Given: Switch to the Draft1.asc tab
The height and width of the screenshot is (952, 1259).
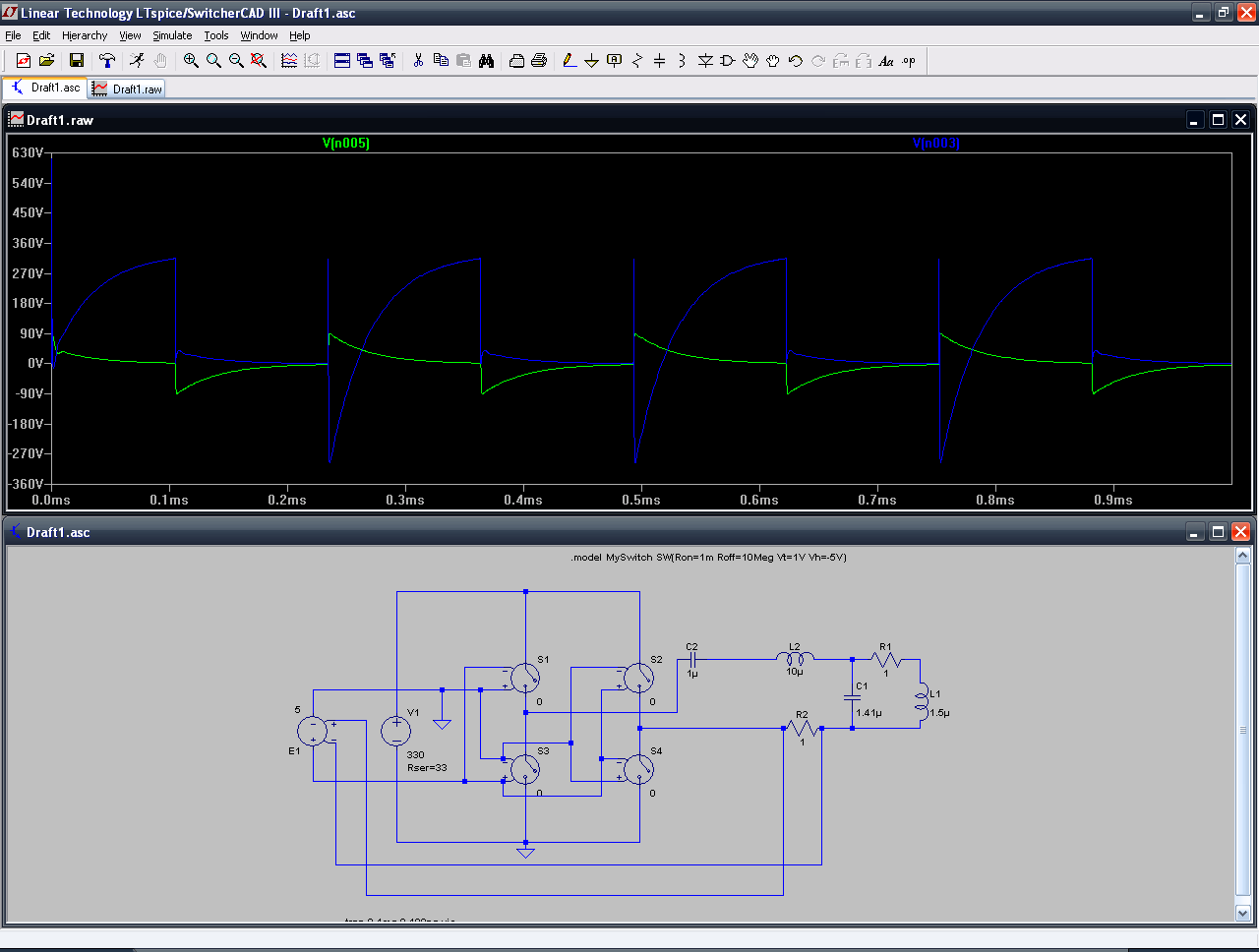Looking at the screenshot, I should (45, 88).
